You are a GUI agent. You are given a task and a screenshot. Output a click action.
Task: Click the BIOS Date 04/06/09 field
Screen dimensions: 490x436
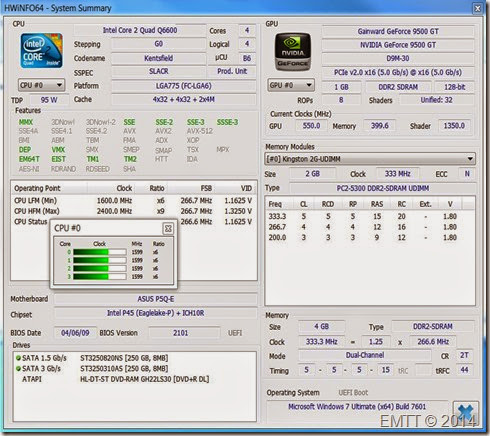[75, 333]
